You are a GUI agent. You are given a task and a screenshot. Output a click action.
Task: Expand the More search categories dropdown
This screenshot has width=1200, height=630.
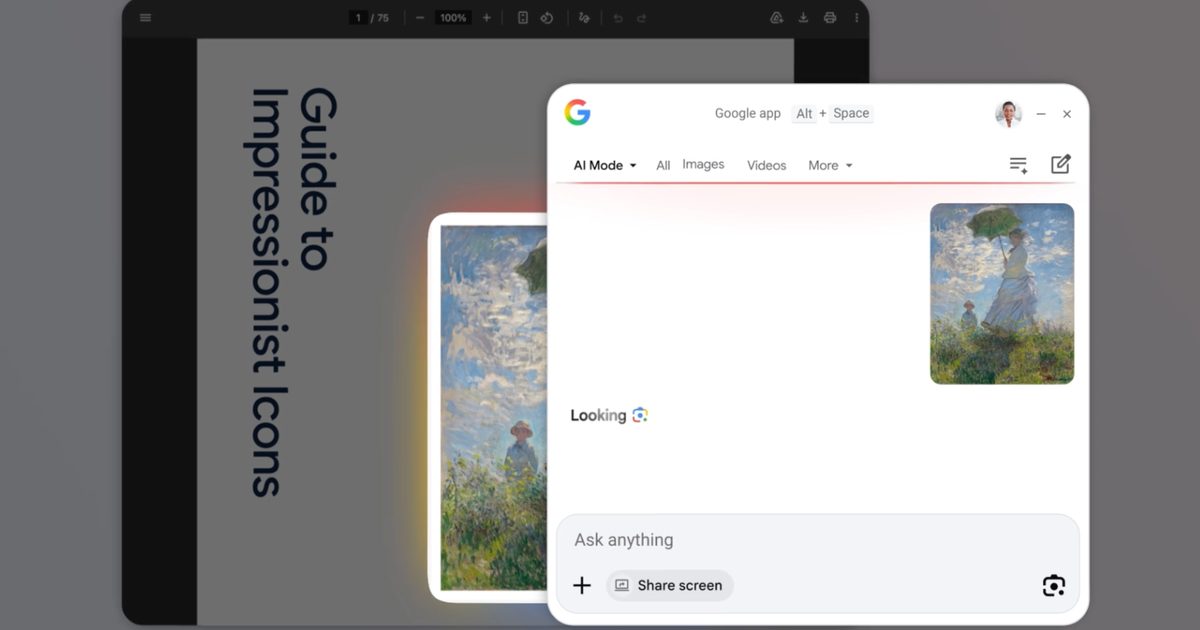click(829, 165)
